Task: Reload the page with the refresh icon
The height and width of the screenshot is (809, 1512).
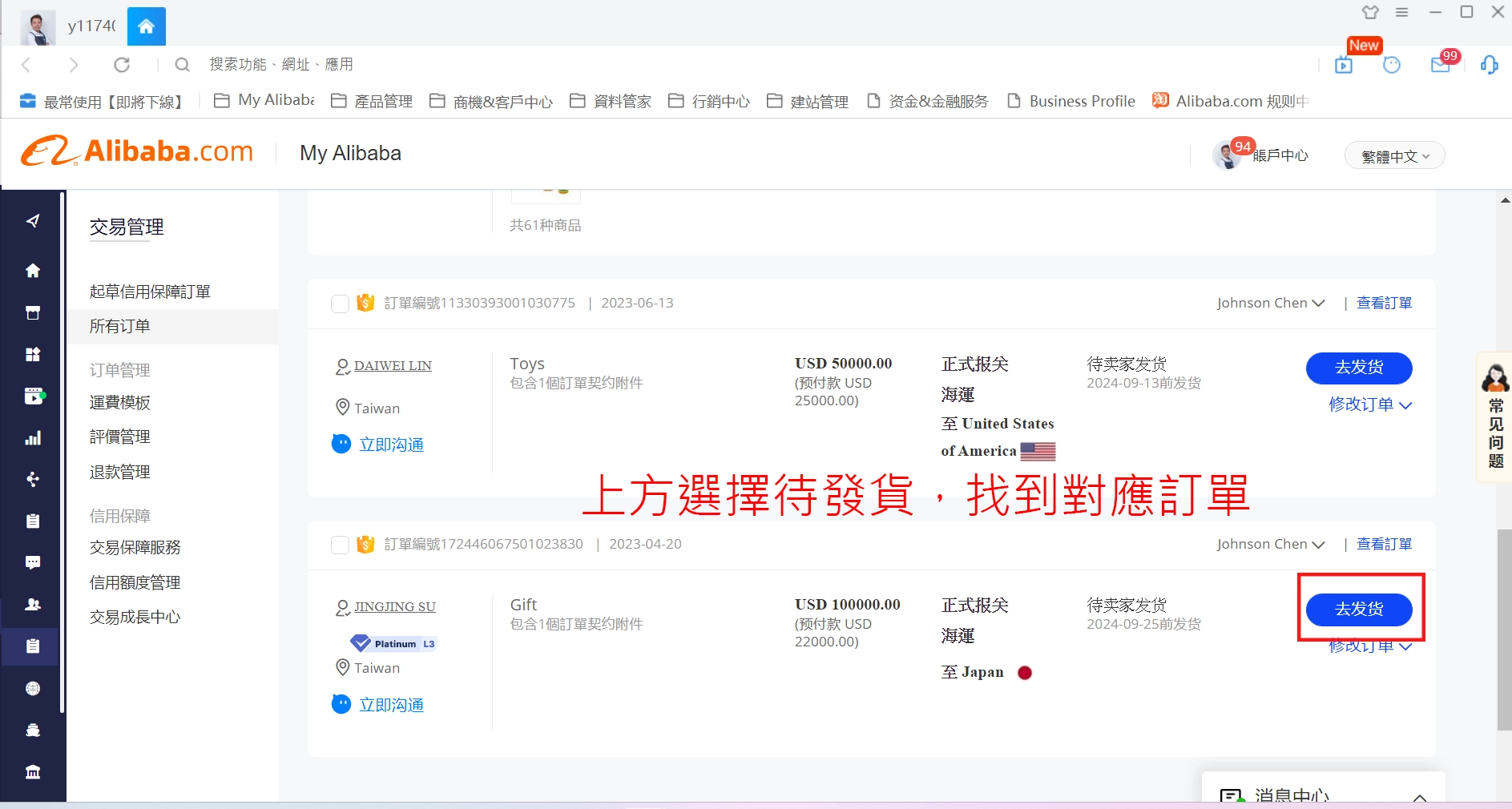Action: click(x=122, y=65)
